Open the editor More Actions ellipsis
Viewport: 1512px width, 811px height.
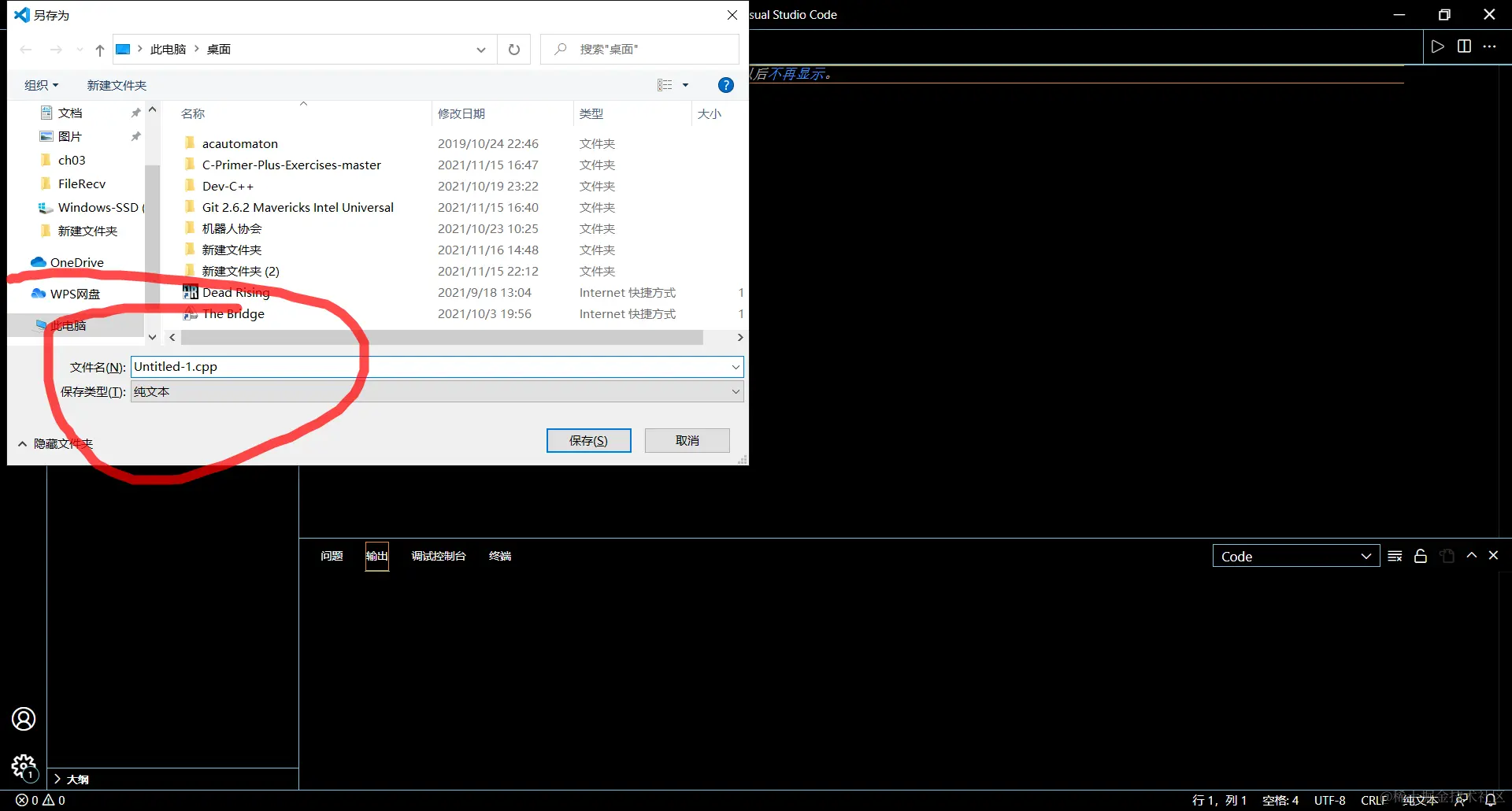(x=1489, y=46)
